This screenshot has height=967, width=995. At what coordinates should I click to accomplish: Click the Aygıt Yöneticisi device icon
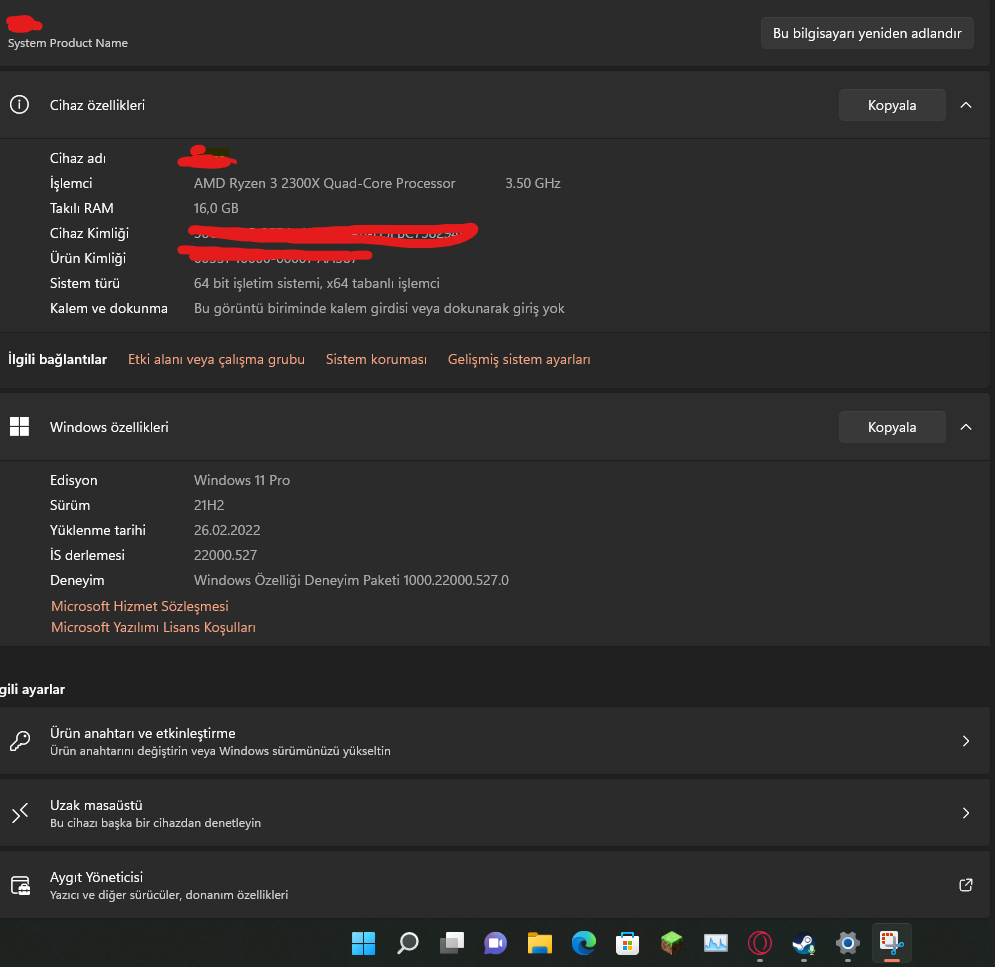pos(20,885)
